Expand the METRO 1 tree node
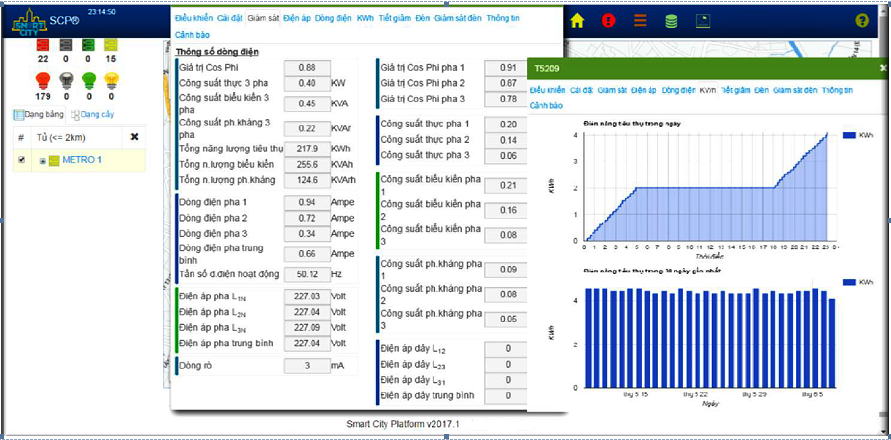891x440 pixels. [x=42, y=161]
